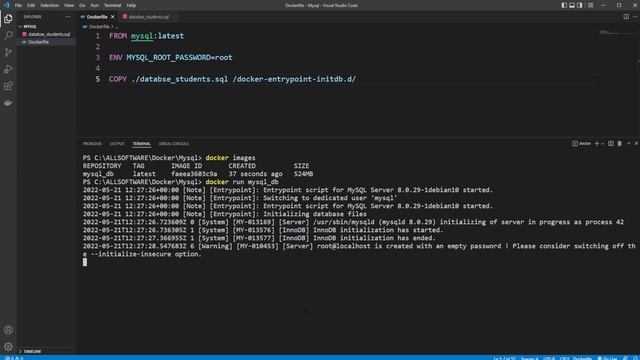This screenshot has height=360, width=640.
Task: Open the Docker view in activity bar
Action: click(8, 103)
